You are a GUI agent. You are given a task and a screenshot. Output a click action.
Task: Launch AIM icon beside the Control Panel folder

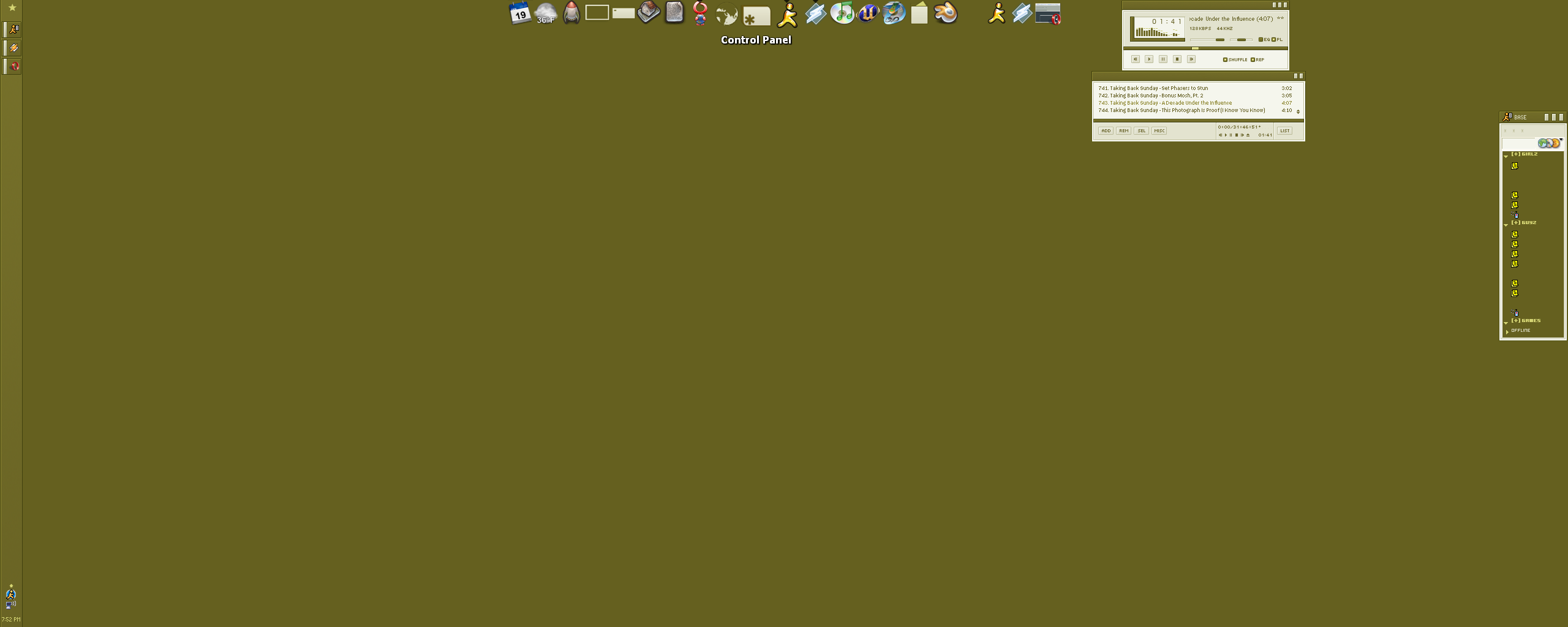[x=787, y=15]
